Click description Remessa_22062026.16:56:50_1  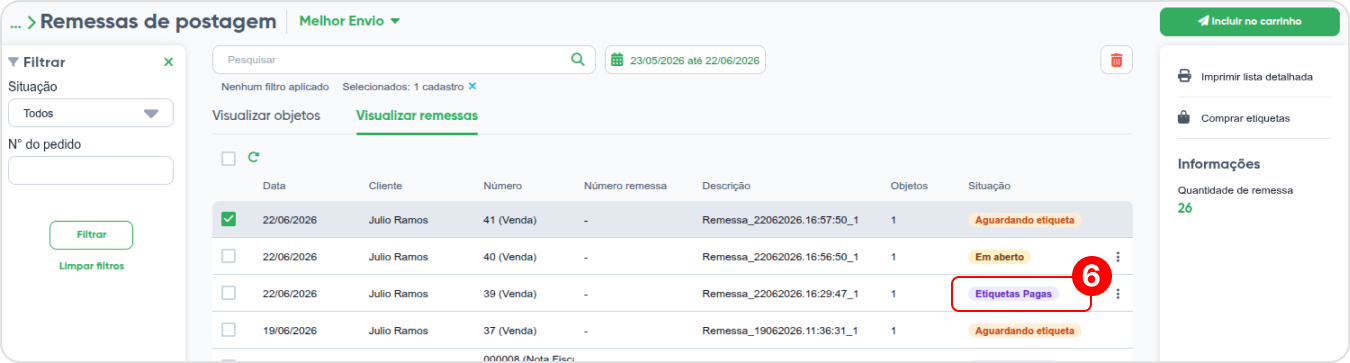pyautogui.click(x=780, y=257)
